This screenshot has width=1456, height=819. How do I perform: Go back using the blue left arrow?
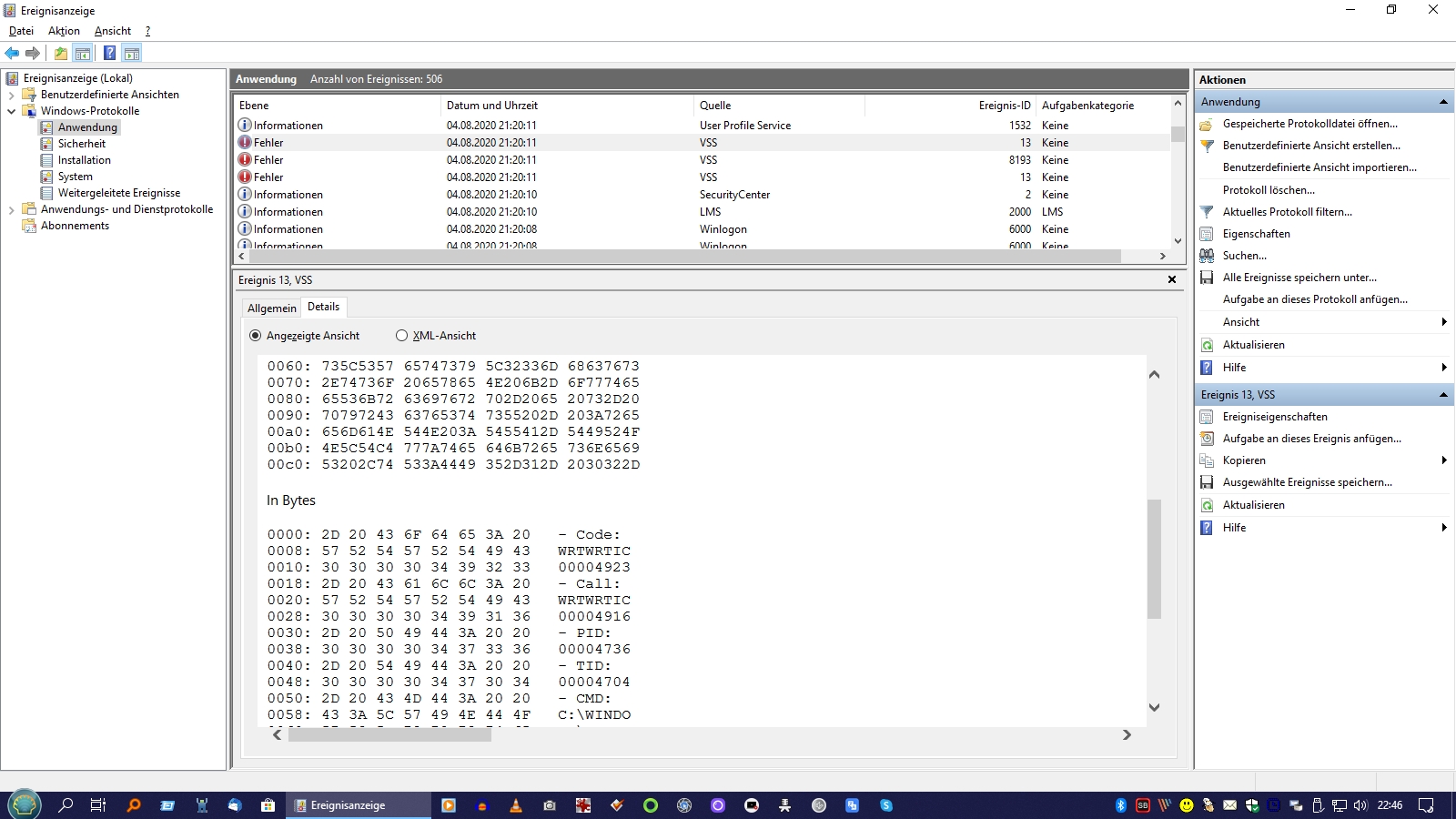point(12,54)
